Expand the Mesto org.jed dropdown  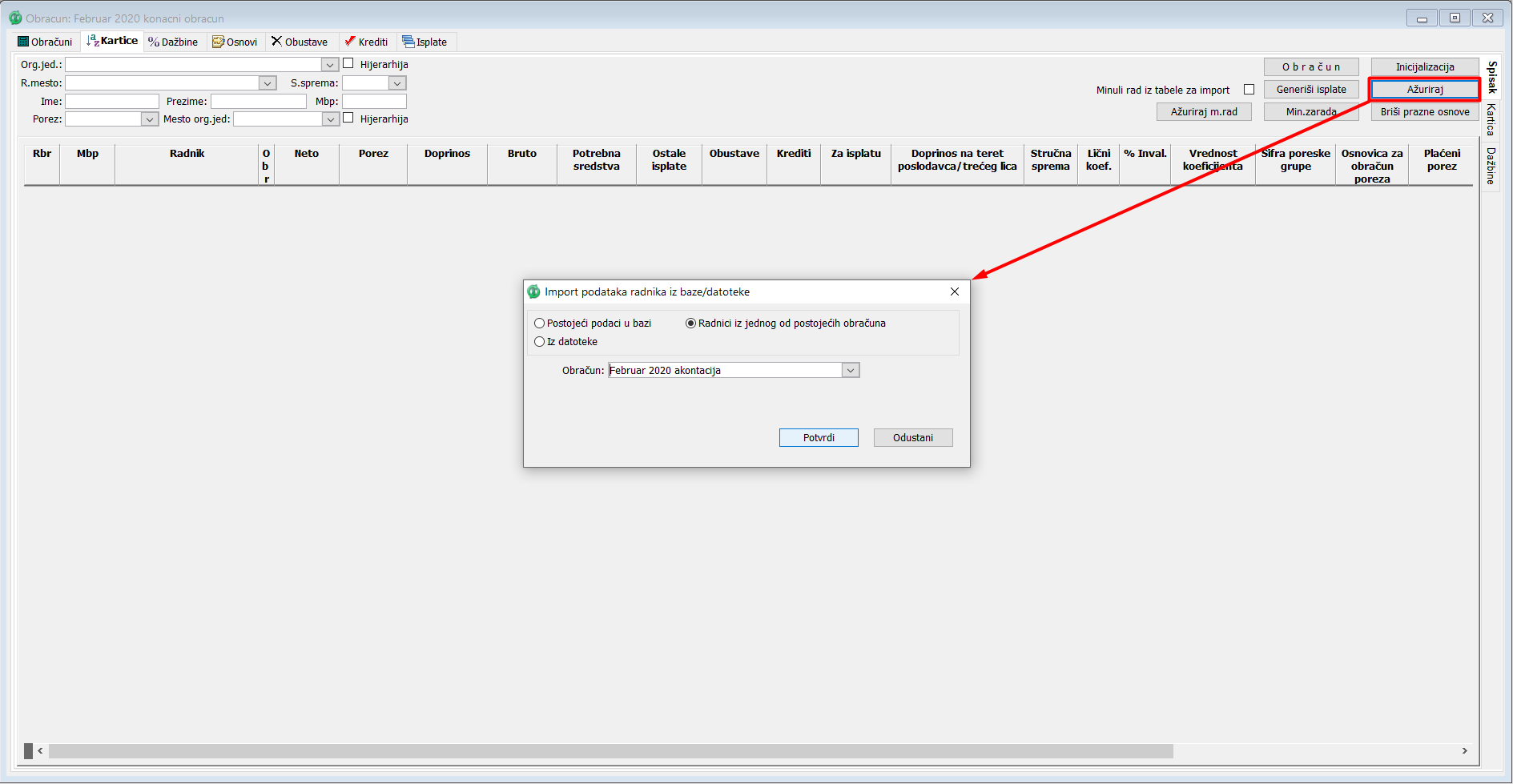pyautogui.click(x=330, y=119)
